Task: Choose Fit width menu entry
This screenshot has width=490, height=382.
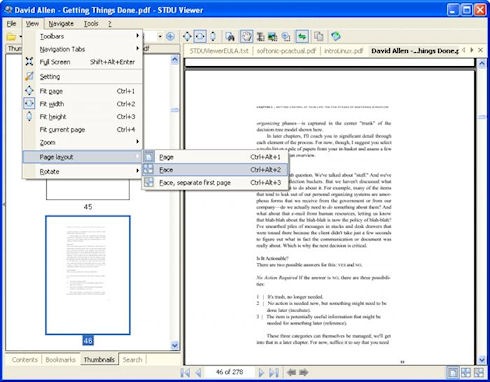Action: coord(83,104)
